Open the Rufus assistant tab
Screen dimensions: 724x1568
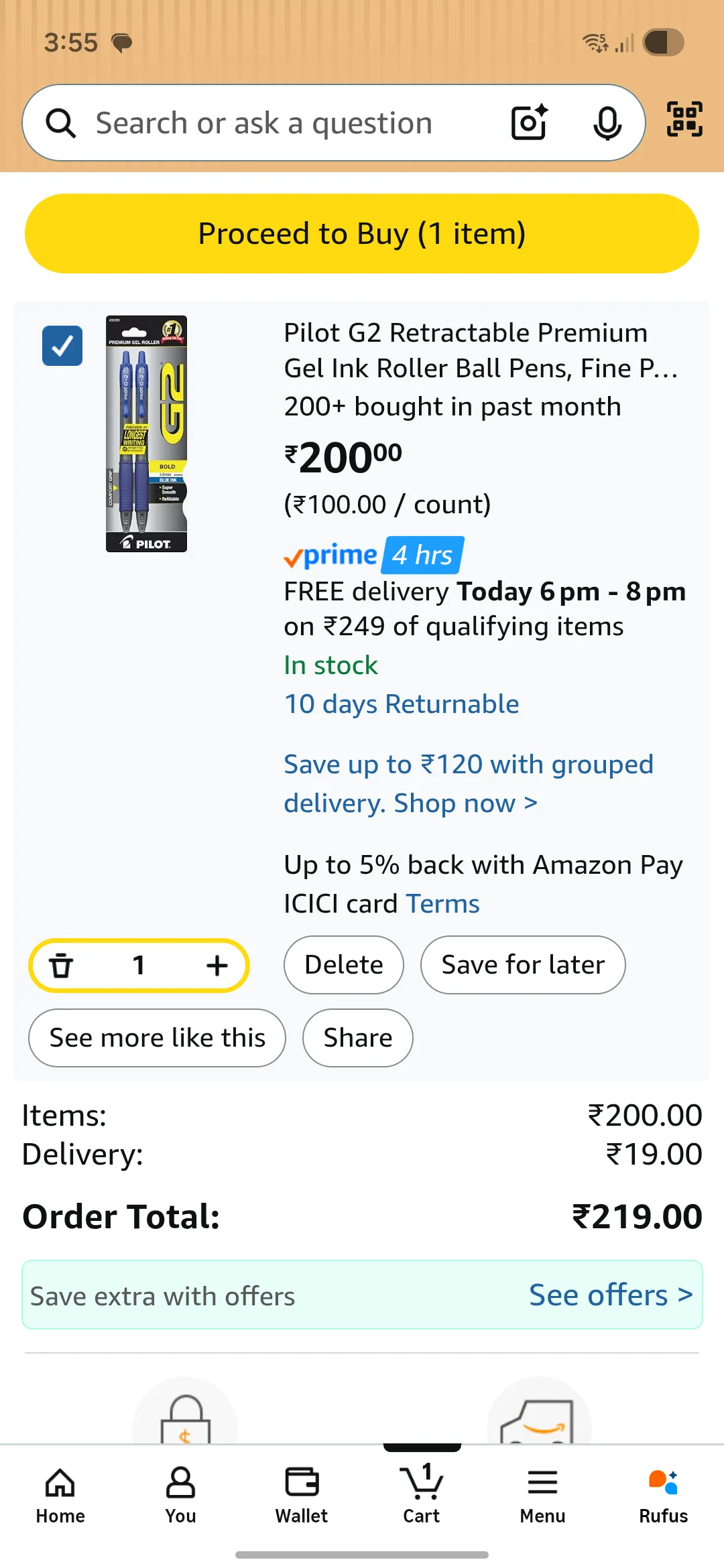[x=663, y=1496]
